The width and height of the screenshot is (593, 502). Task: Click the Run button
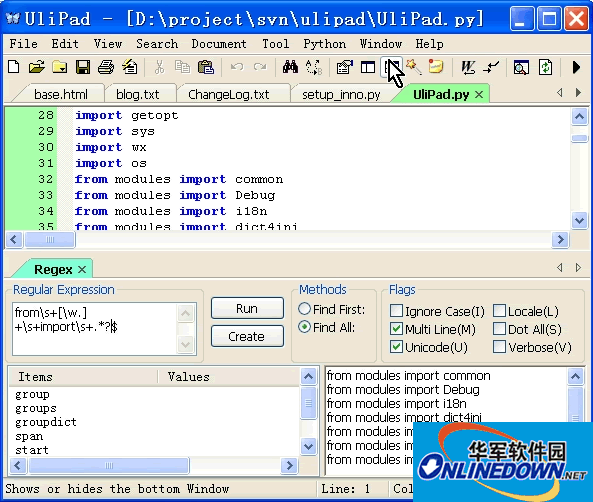point(247,308)
